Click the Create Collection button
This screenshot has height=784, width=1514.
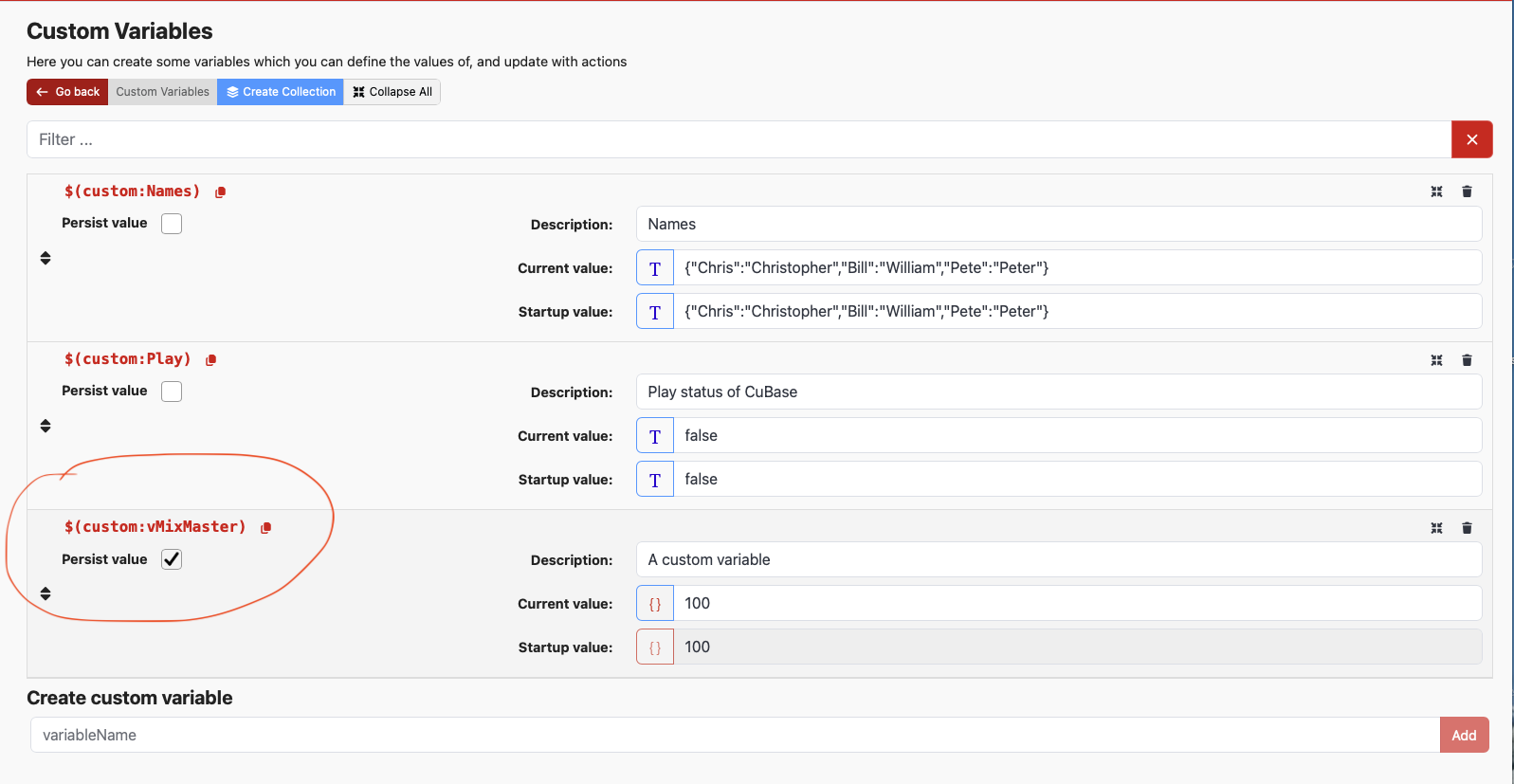[281, 92]
